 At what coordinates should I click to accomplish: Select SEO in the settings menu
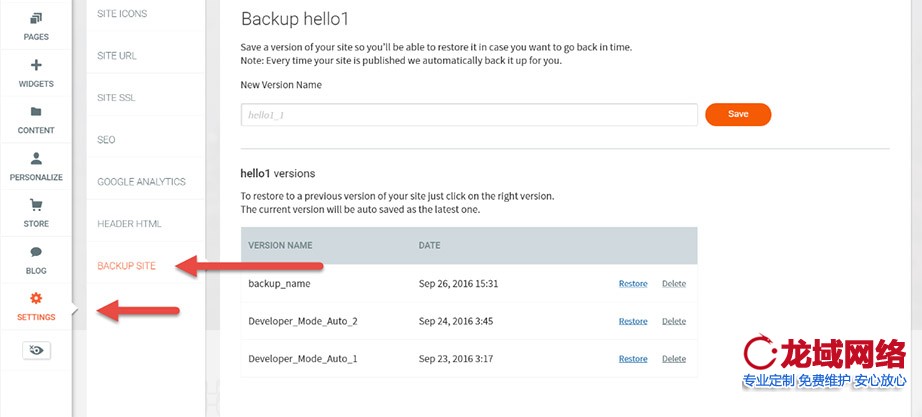coord(106,140)
